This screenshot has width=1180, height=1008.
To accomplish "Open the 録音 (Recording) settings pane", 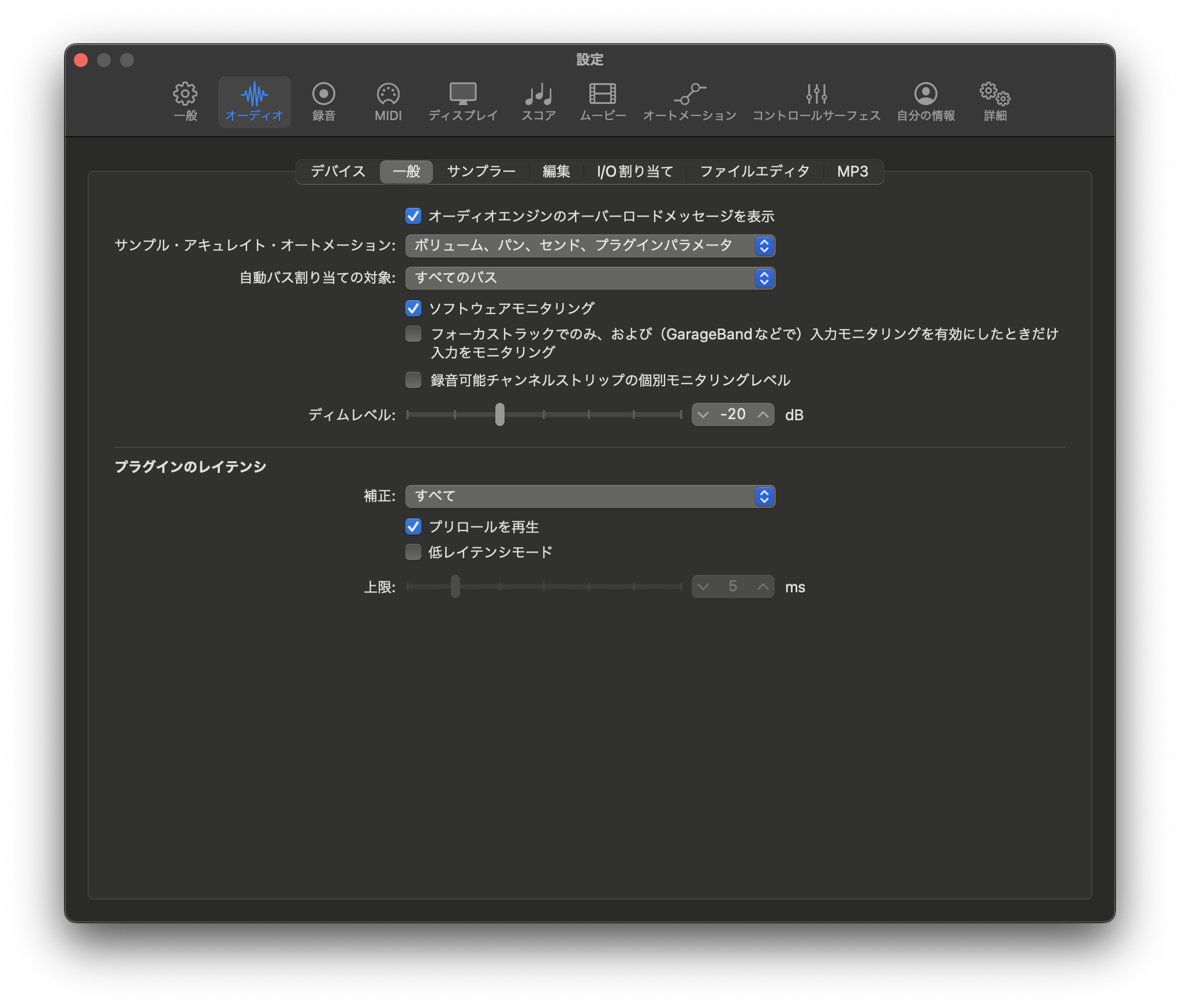I will point(323,102).
